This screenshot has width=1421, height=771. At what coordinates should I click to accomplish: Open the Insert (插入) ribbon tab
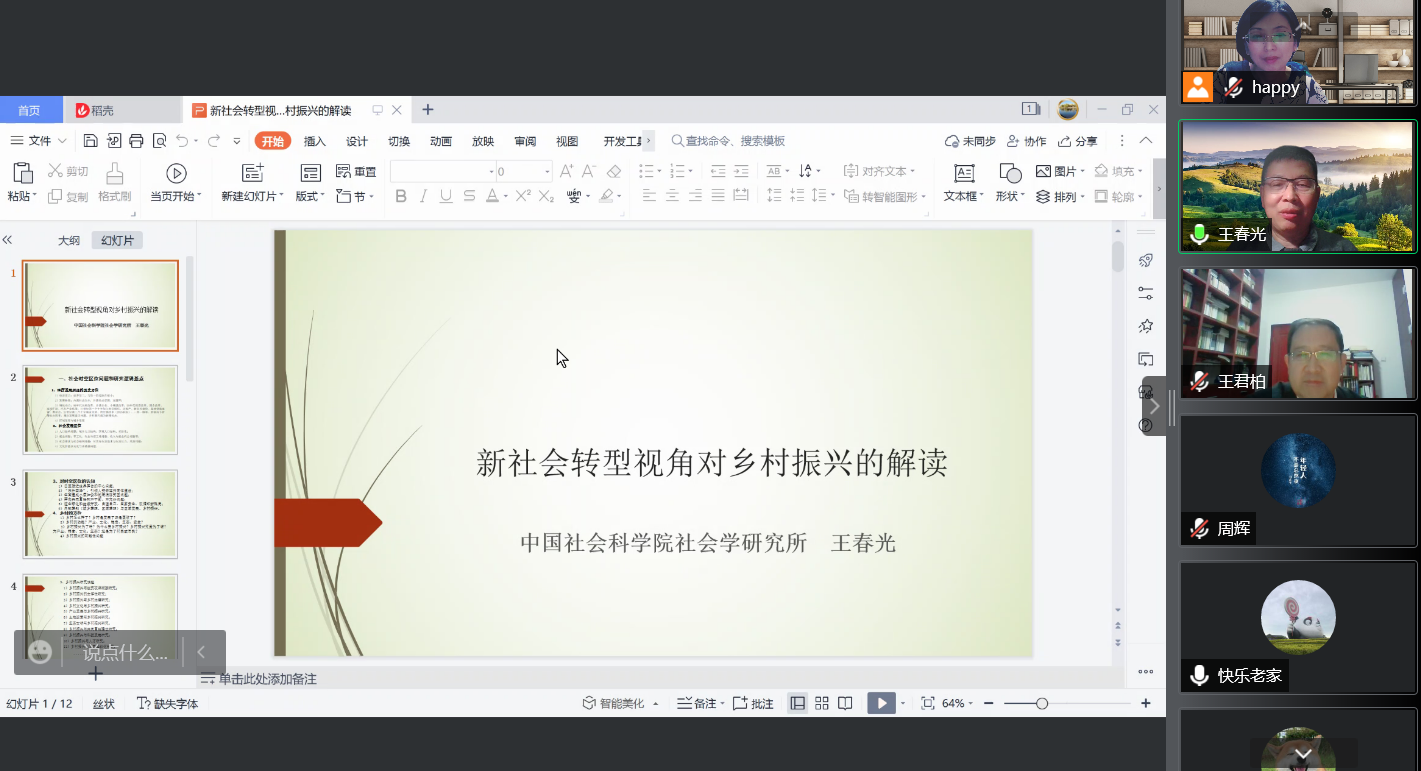[x=315, y=141]
